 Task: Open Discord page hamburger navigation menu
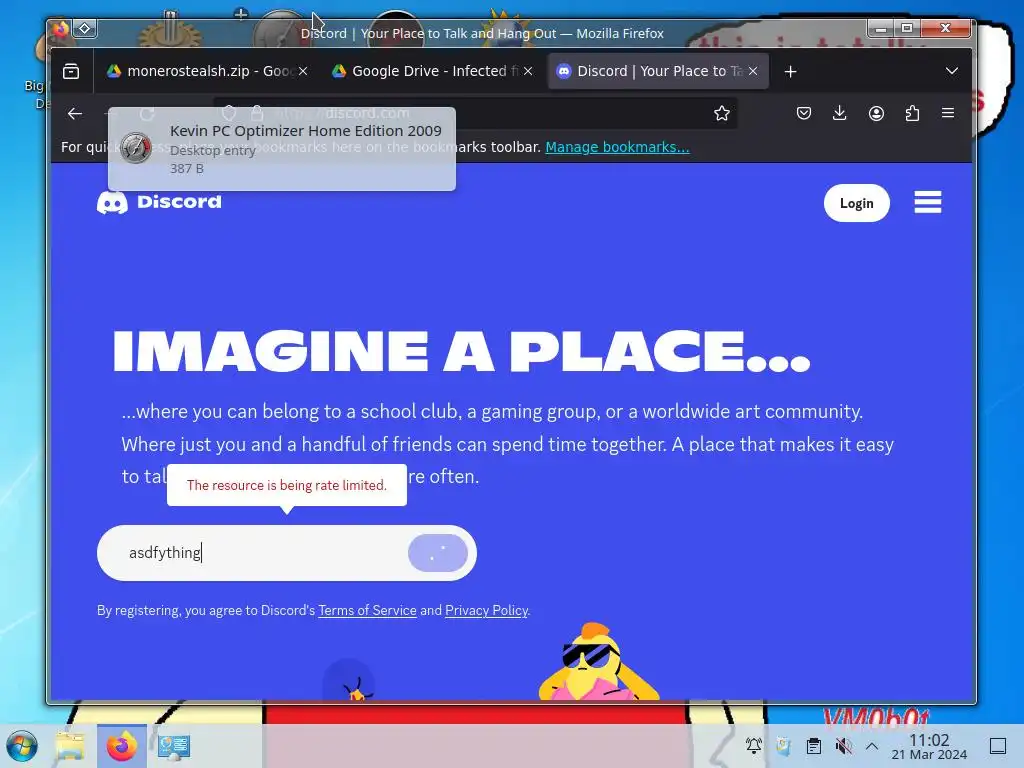coord(927,202)
